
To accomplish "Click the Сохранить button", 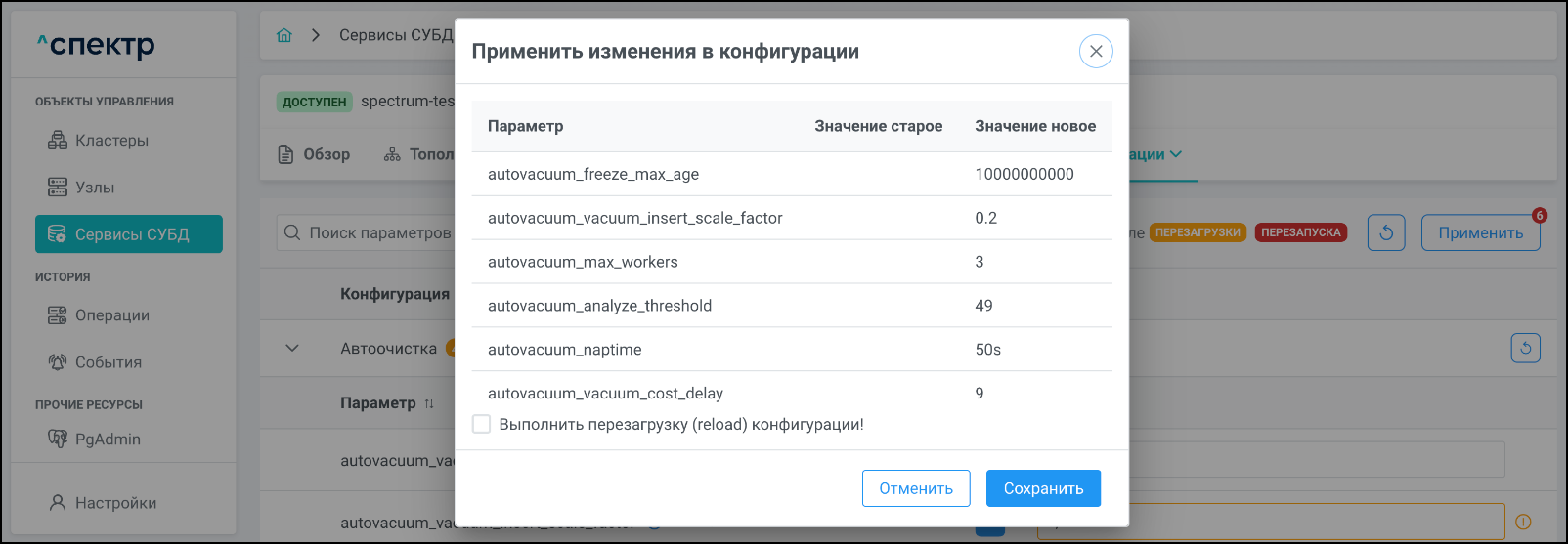I will (1043, 488).
